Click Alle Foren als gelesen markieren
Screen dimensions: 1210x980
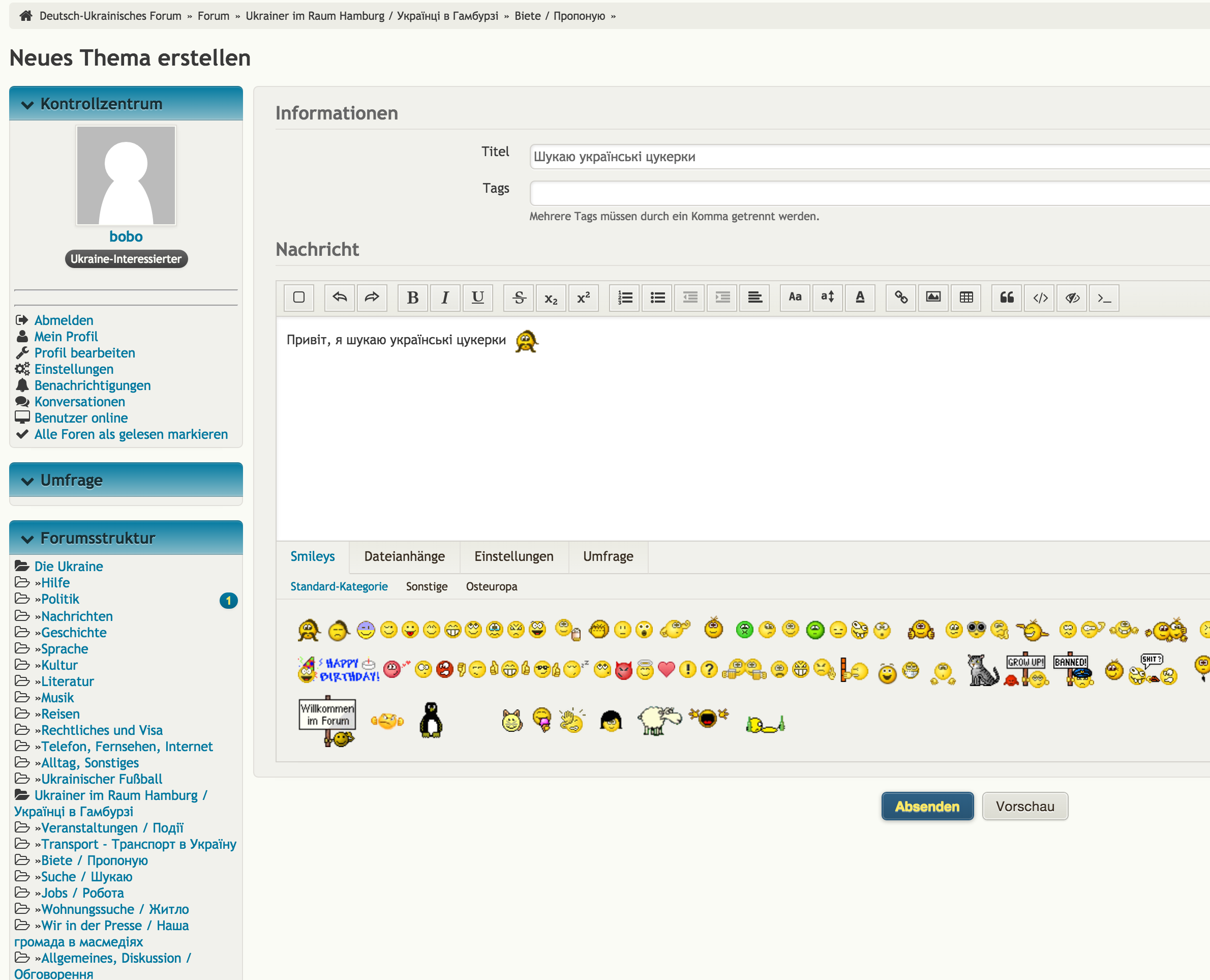(x=131, y=435)
